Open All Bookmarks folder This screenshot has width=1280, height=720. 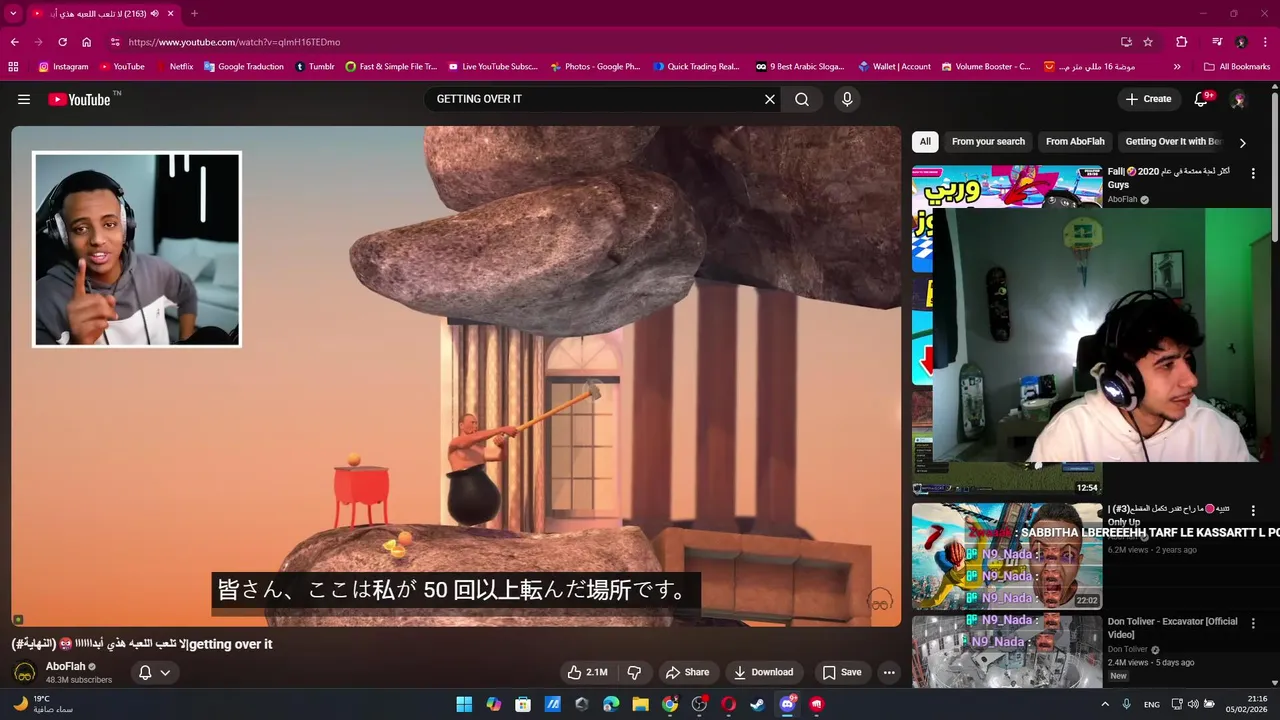pyautogui.click(x=1237, y=67)
